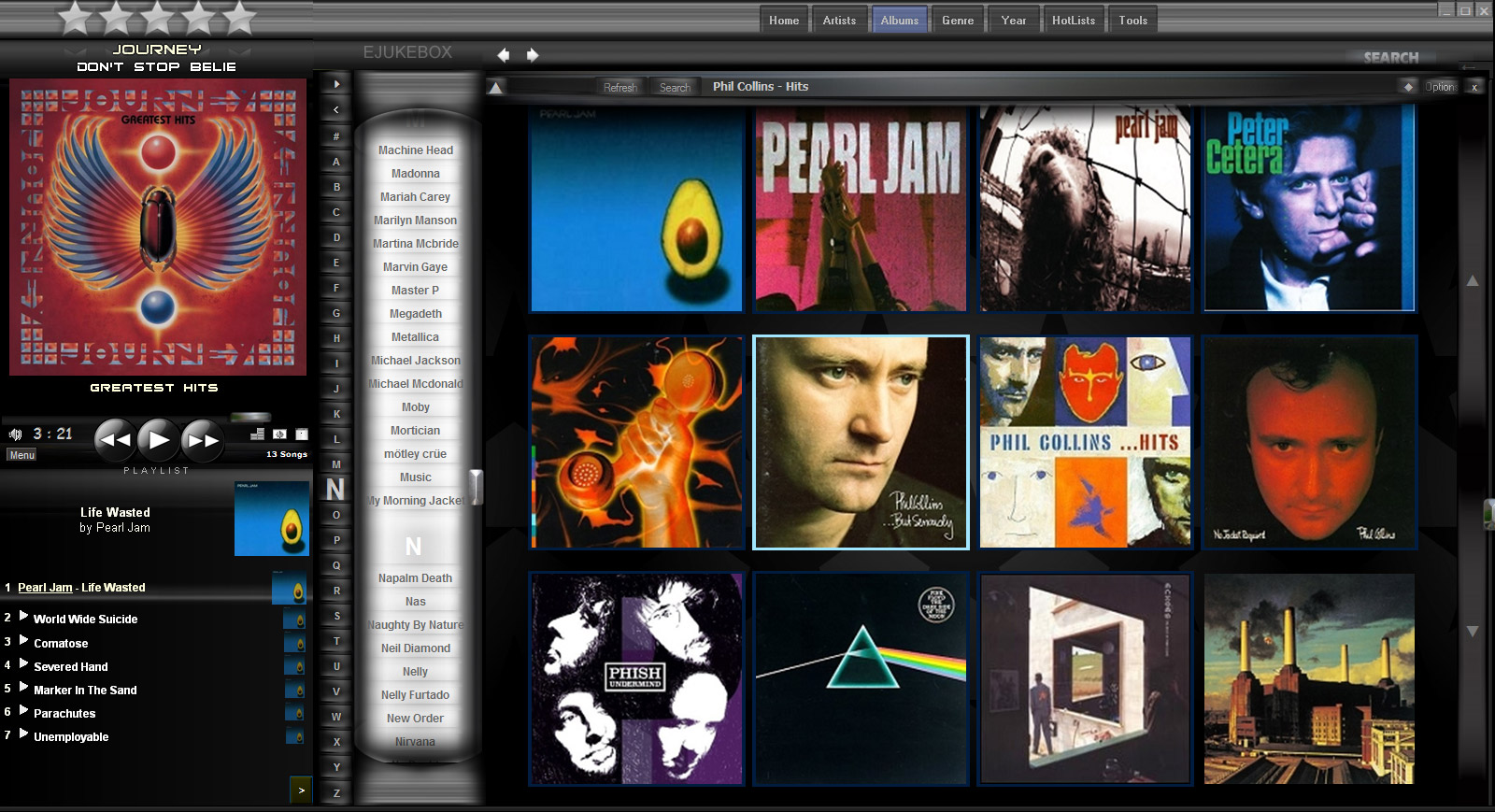Collapse panel with the up triangle left of Refresh
This screenshot has width=1495, height=812.
(496, 88)
